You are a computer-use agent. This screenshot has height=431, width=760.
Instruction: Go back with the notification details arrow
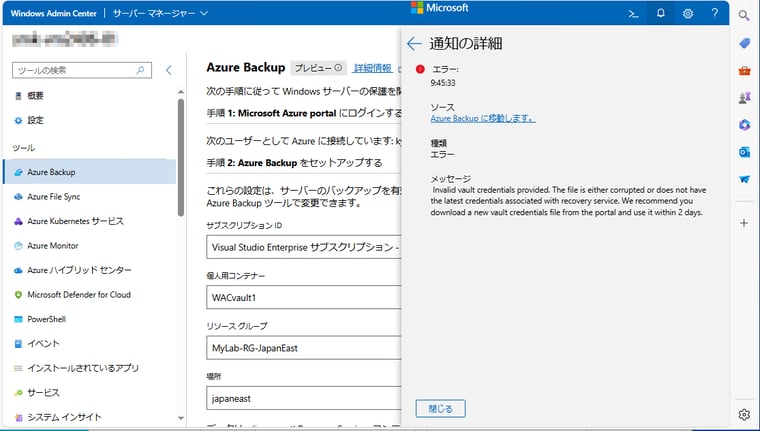414,44
